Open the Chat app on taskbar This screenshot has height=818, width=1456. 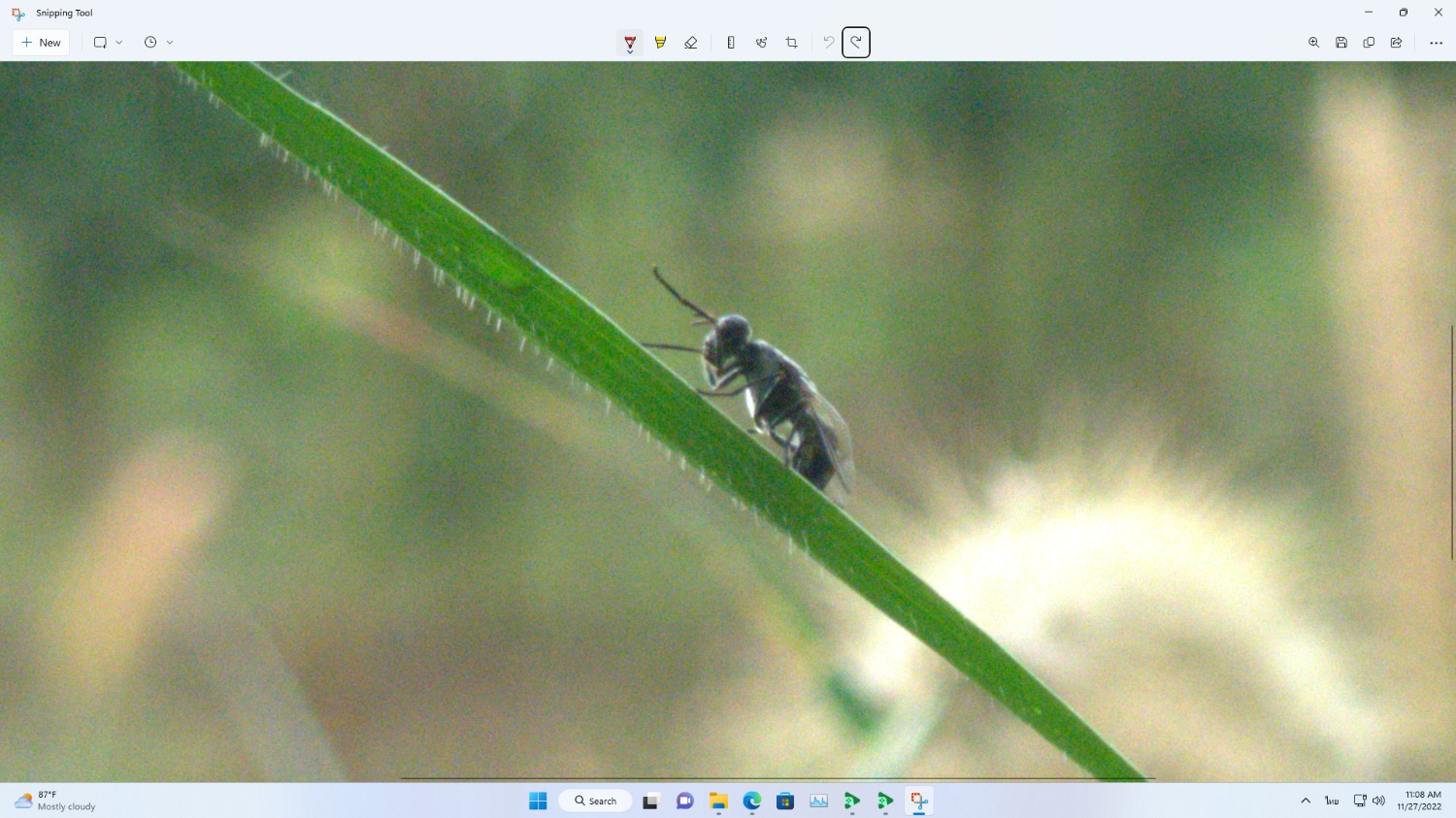(684, 801)
